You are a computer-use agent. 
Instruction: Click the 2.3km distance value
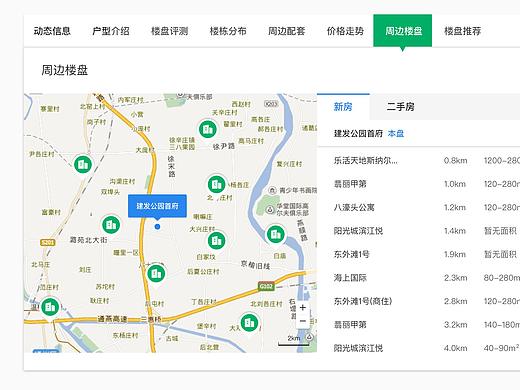(455, 278)
